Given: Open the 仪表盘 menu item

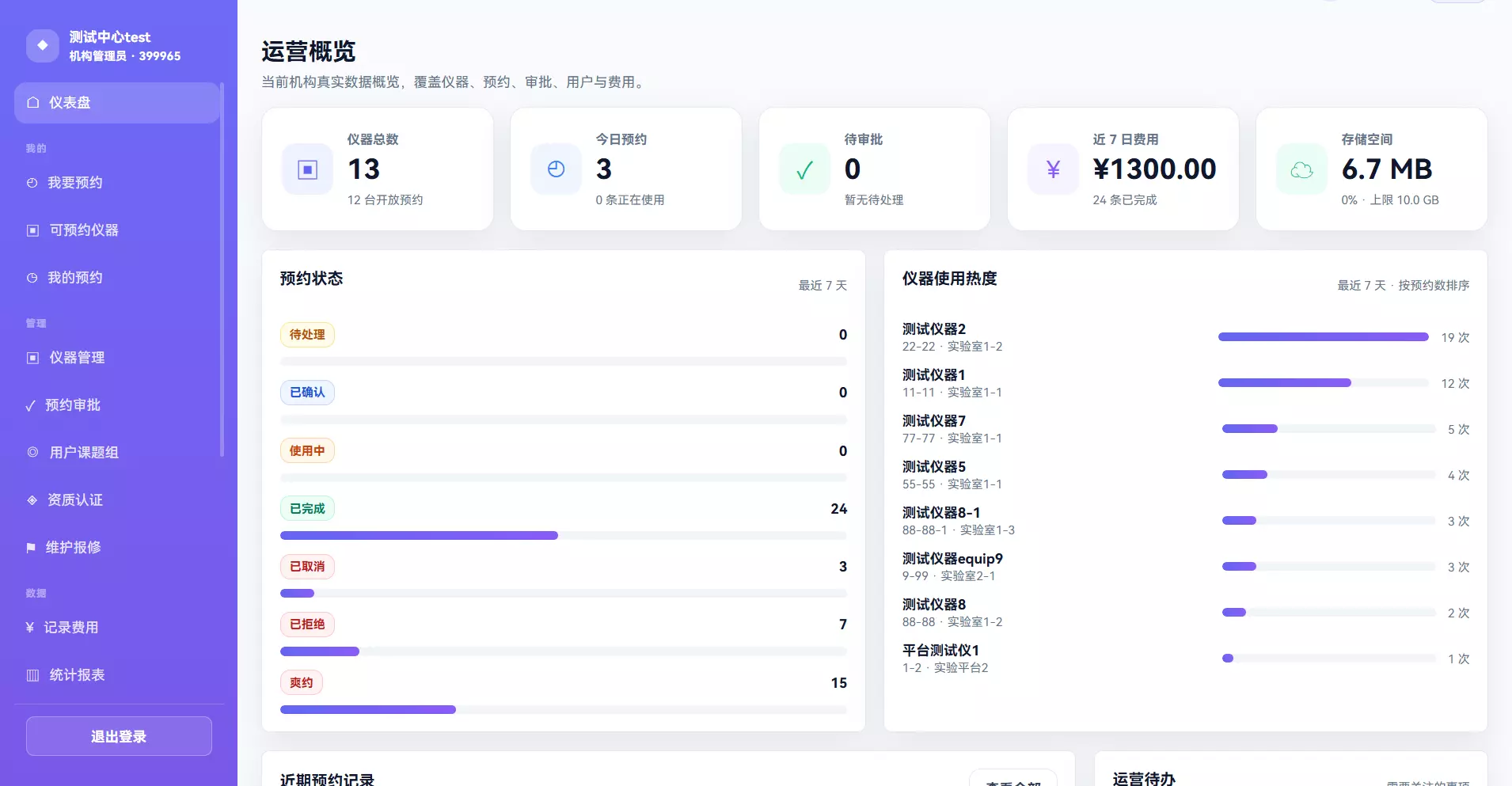Looking at the screenshot, I should 117,103.
